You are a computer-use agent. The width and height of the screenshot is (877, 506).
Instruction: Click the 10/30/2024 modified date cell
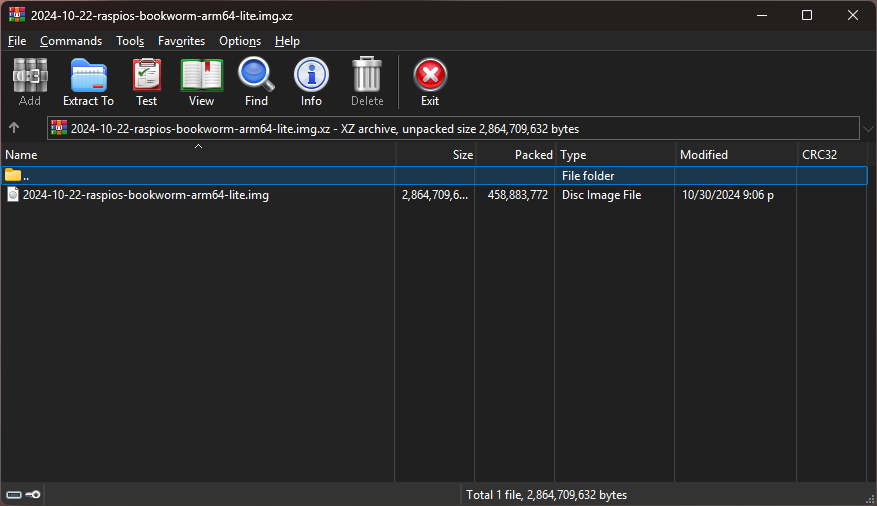(x=728, y=195)
